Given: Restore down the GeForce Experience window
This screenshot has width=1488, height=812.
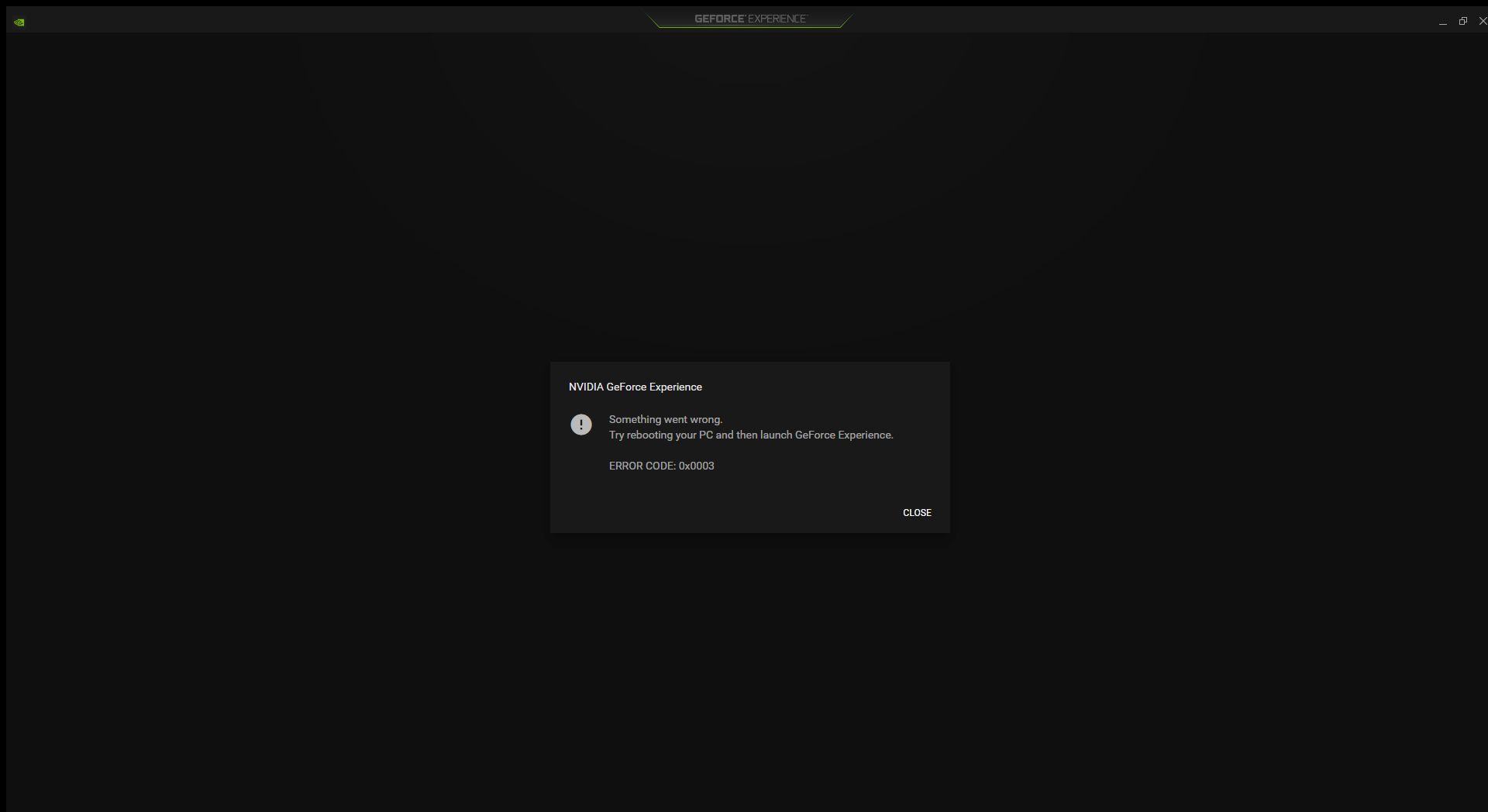Looking at the screenshot, I should pos(1463,21).
